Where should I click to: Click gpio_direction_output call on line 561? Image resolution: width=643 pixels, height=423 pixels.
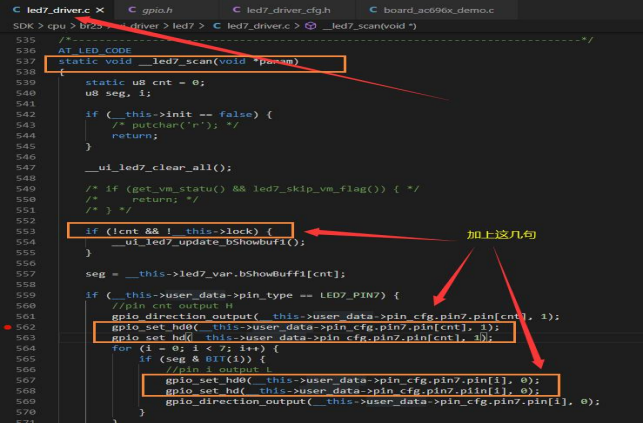tap(335, 316)
